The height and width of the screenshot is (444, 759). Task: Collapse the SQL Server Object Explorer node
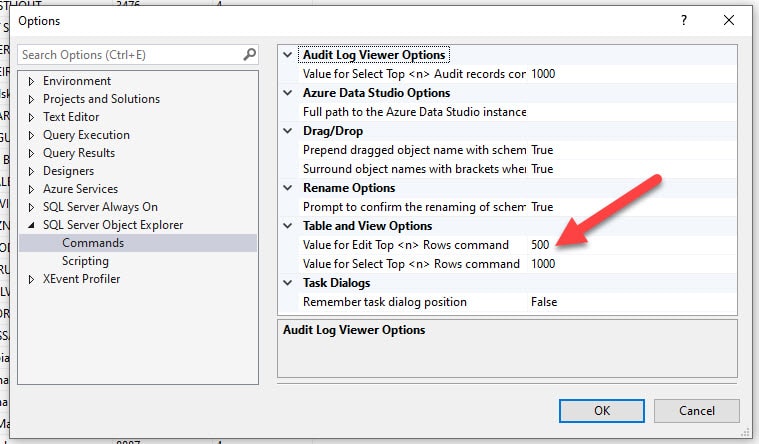[32, 225]
